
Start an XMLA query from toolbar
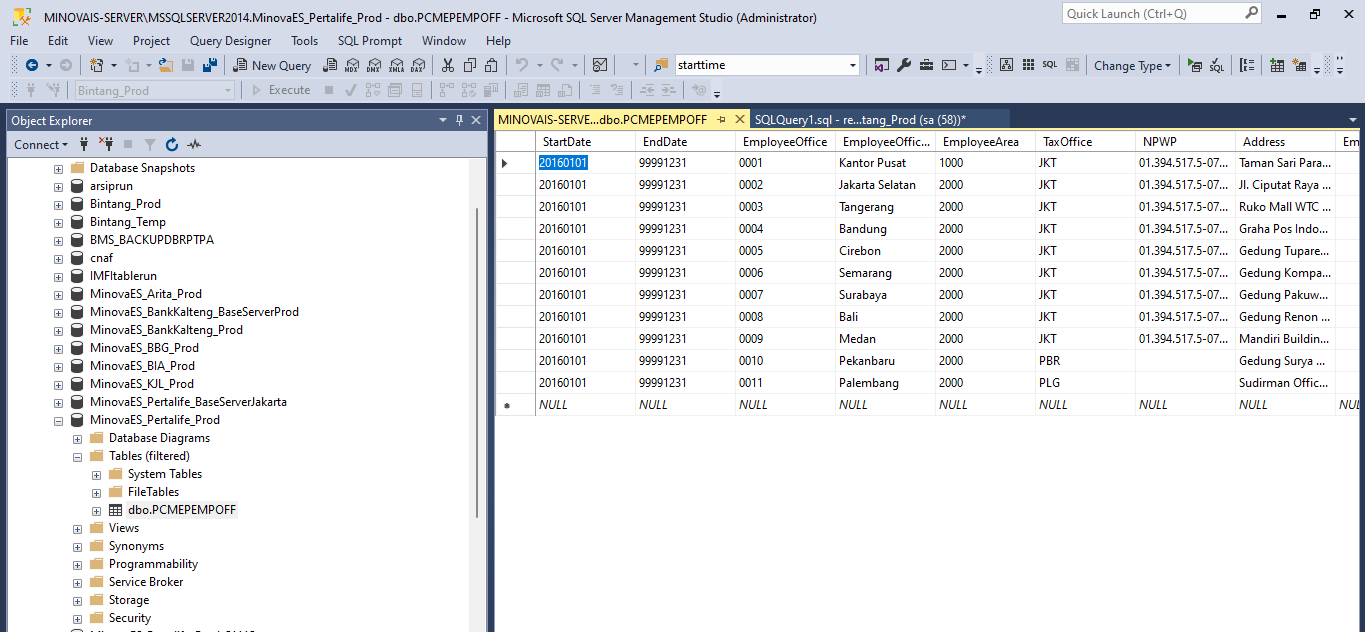(395, 65)
